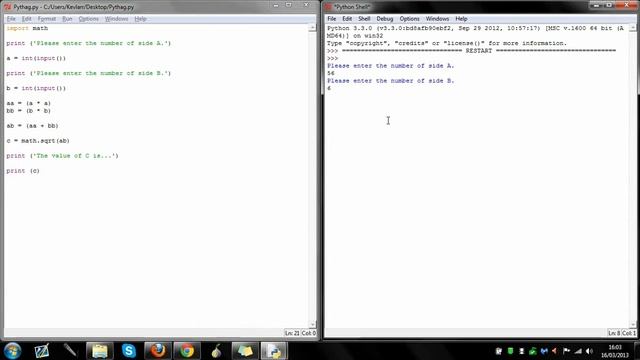Open the stylus pen taskbar icon
This screenshot has height=360, width=640.
pos(70,351)
